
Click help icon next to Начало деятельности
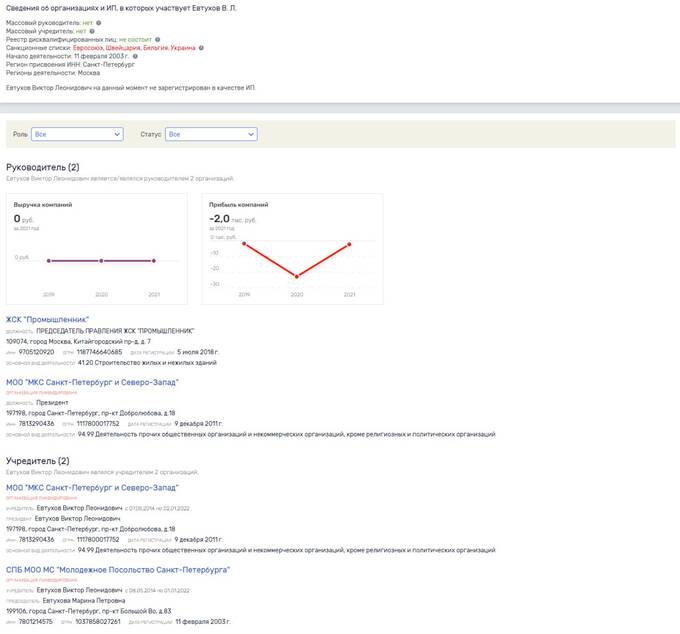click(133, 55)
